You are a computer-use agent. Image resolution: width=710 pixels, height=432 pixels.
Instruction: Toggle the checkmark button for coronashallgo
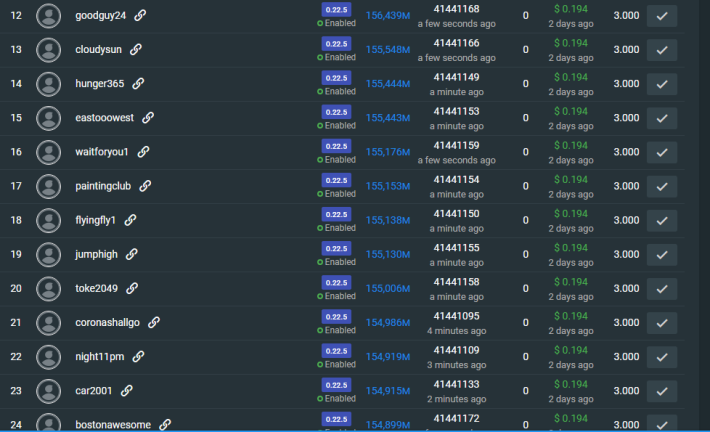[x=662, y=323]
